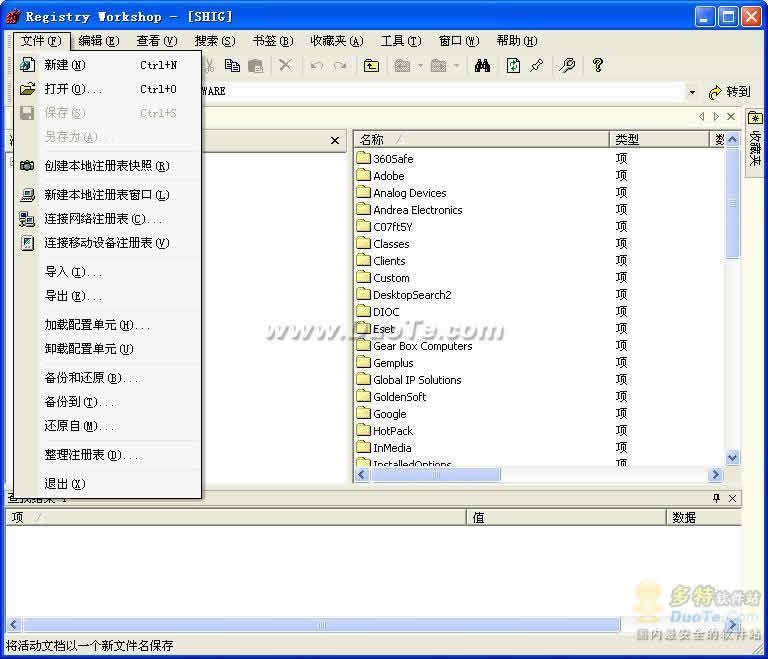Click the 转到 Go button
The width and height of the screenshot is (768, 659).
(729, 92)
